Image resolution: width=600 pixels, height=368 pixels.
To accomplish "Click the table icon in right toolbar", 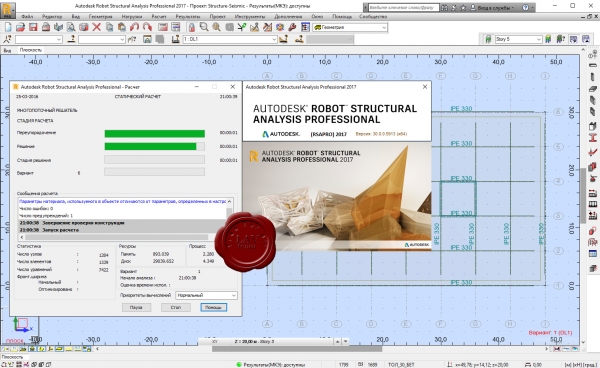I will [x=593, y=254].
